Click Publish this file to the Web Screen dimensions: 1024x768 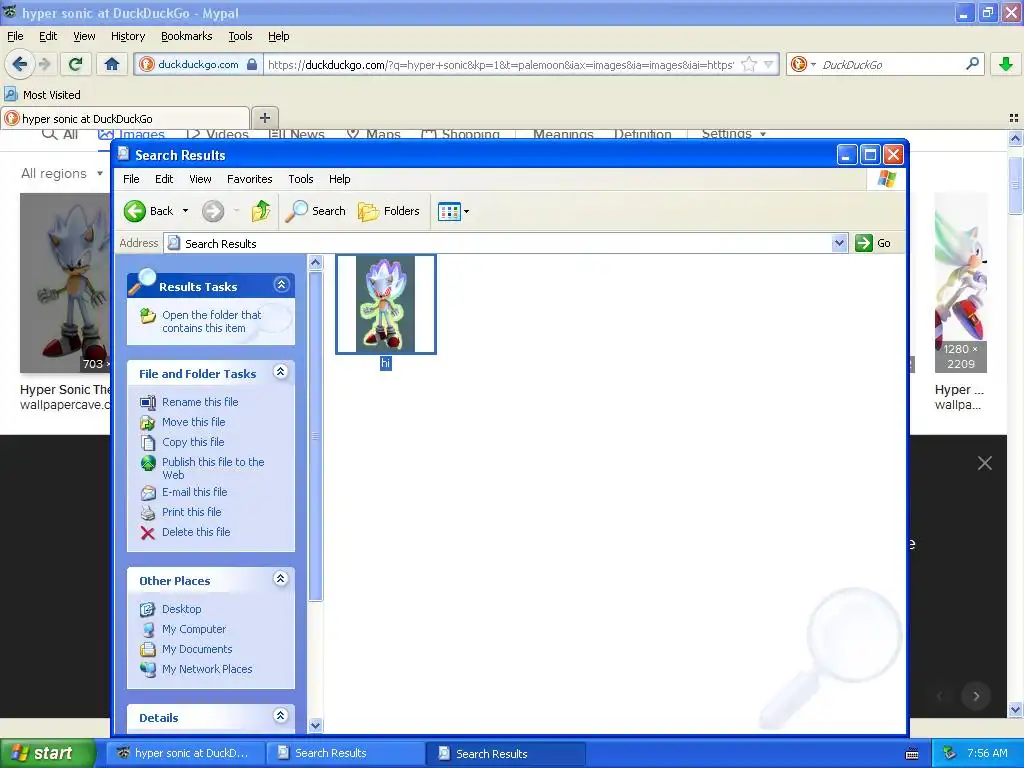(213, 468)
